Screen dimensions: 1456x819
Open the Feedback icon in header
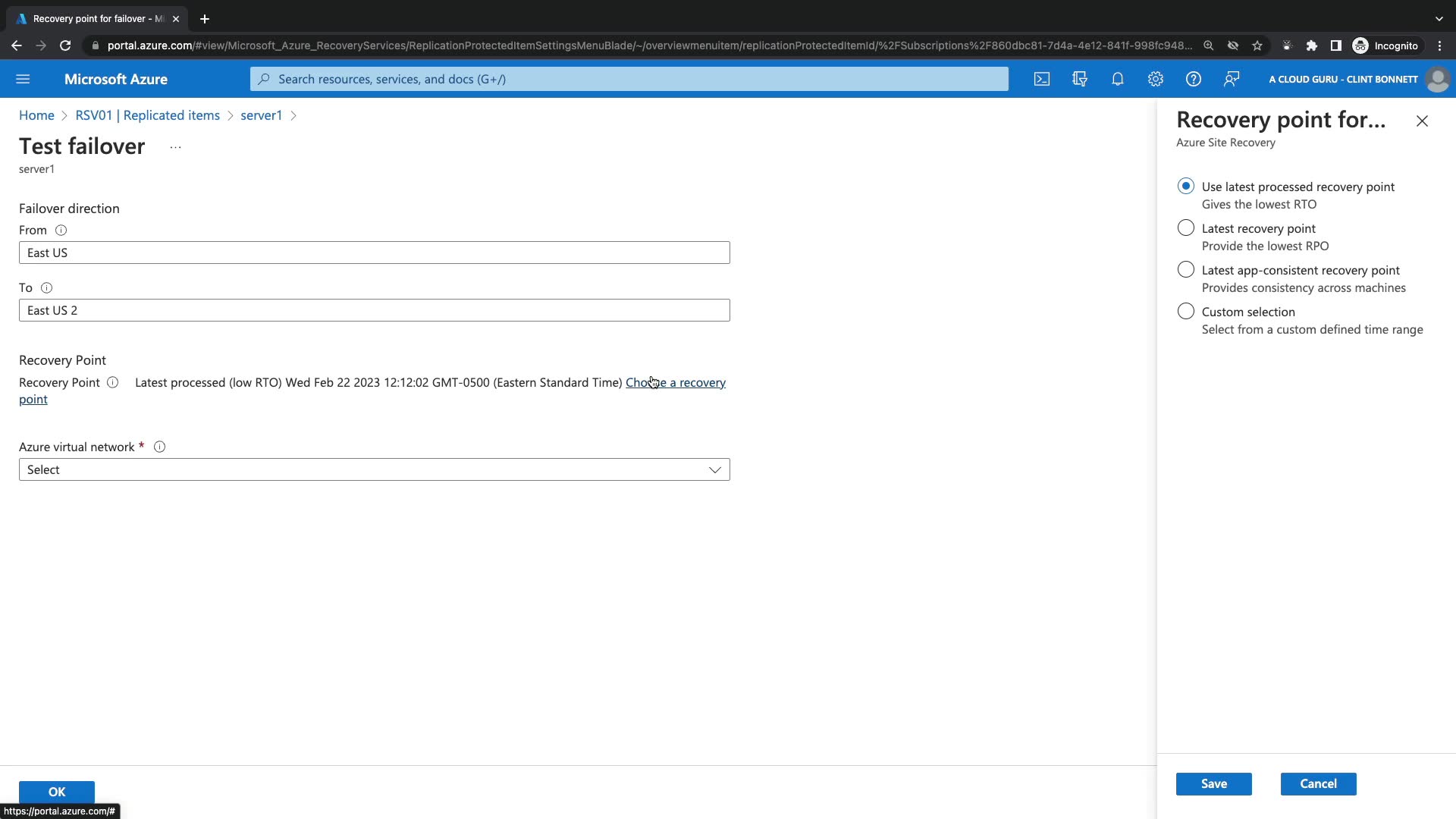[x=1232, y=79]
